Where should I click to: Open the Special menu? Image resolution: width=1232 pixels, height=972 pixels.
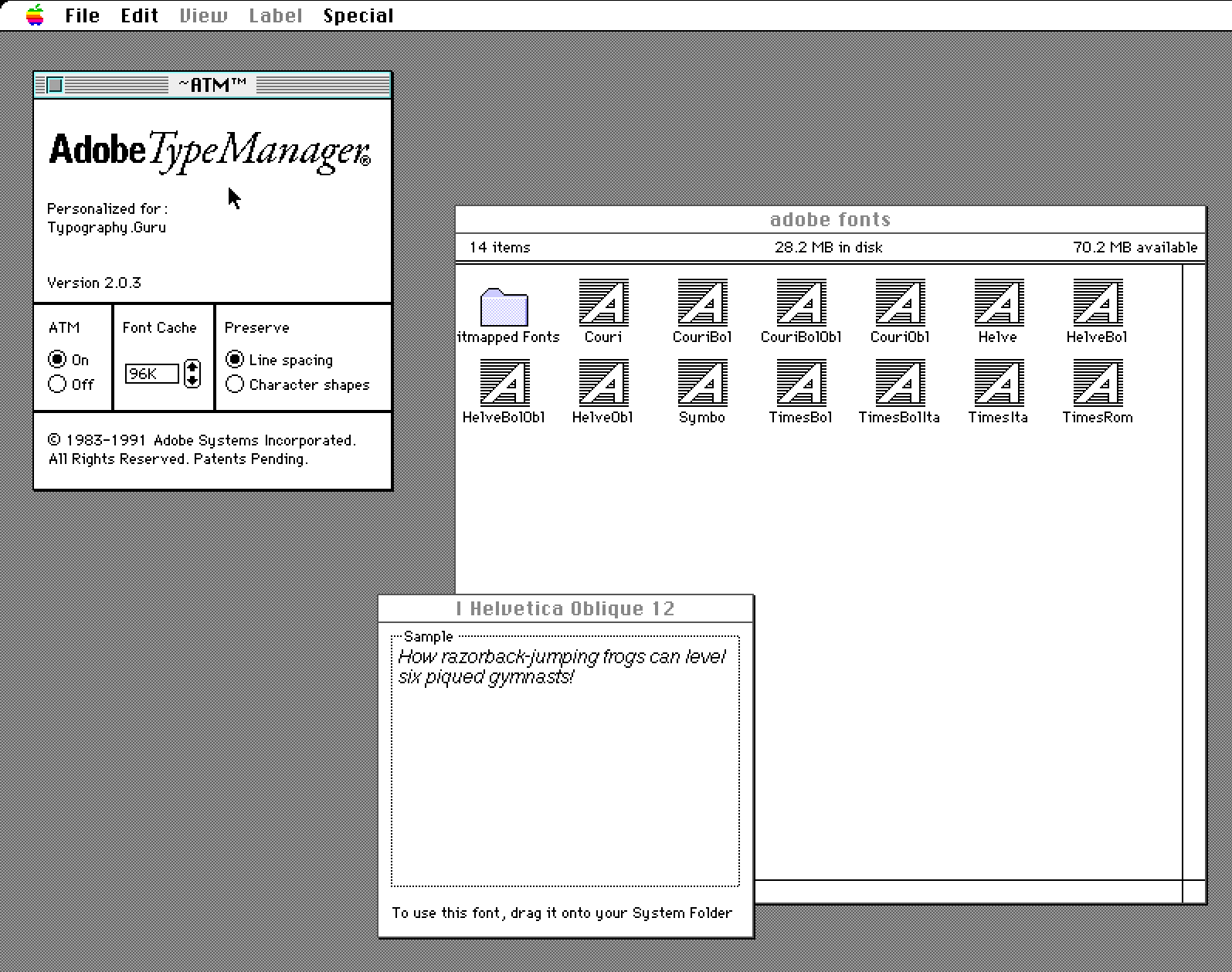358,15
